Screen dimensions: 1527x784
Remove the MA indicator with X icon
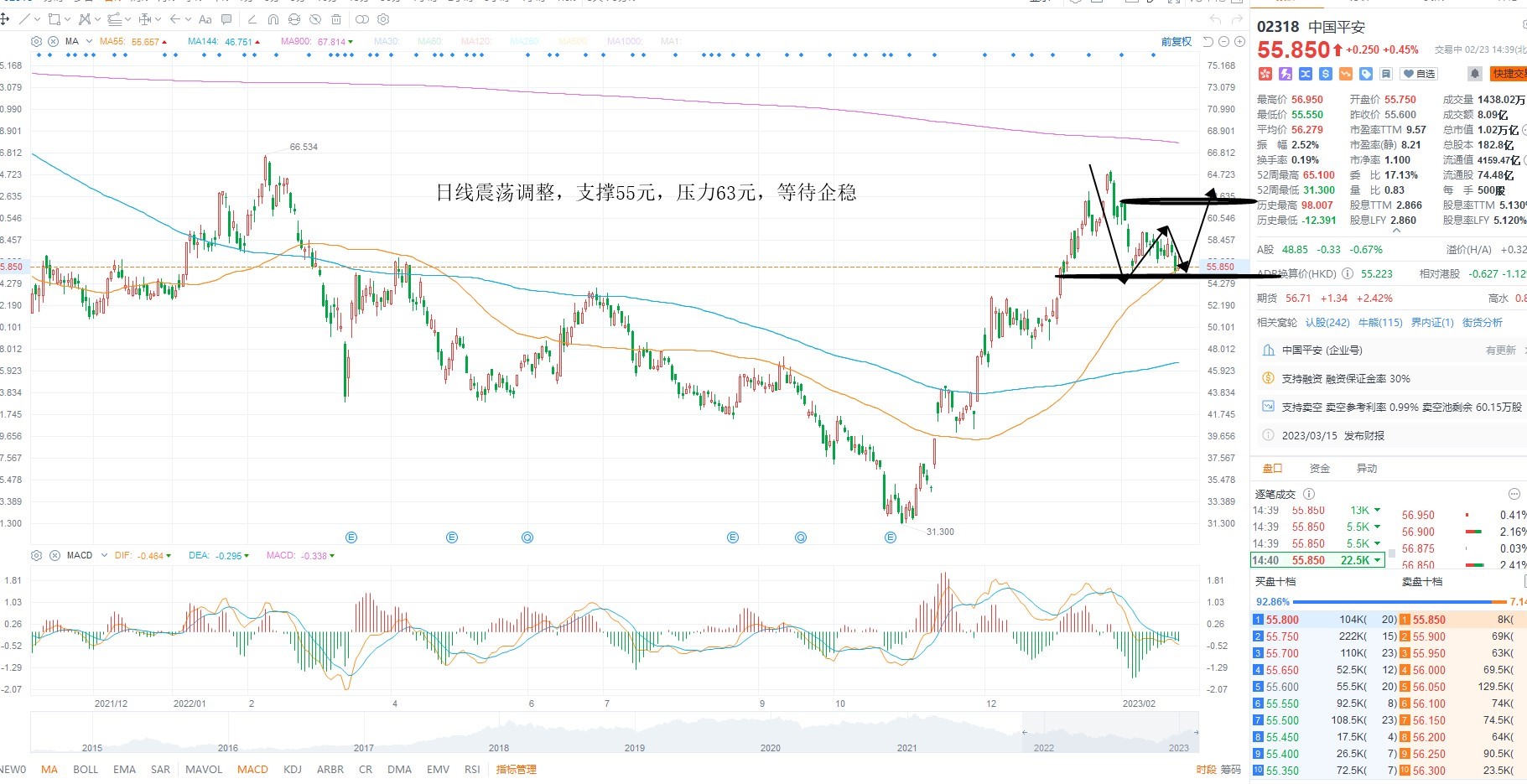54,41
